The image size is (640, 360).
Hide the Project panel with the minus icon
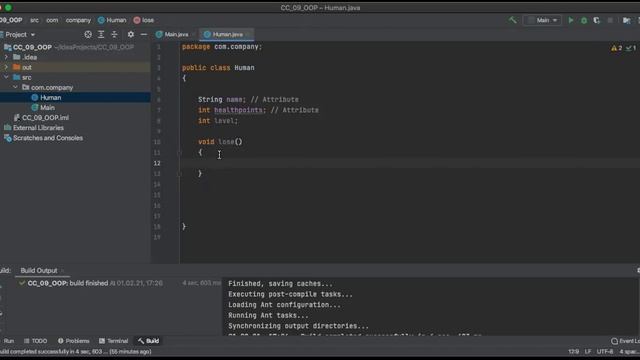144,35
